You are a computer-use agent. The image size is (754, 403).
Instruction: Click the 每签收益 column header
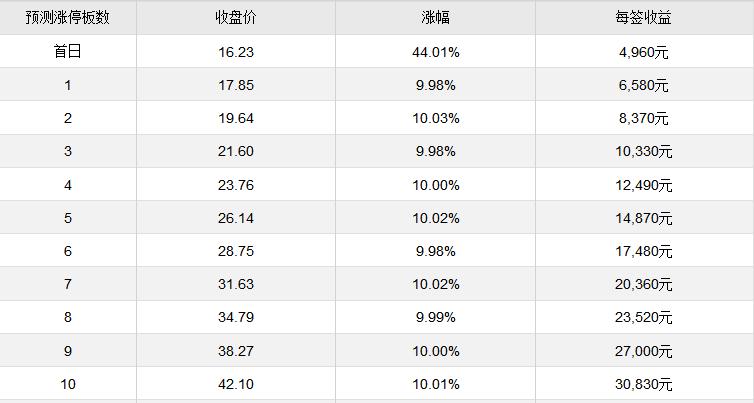[x=644, y=18]
